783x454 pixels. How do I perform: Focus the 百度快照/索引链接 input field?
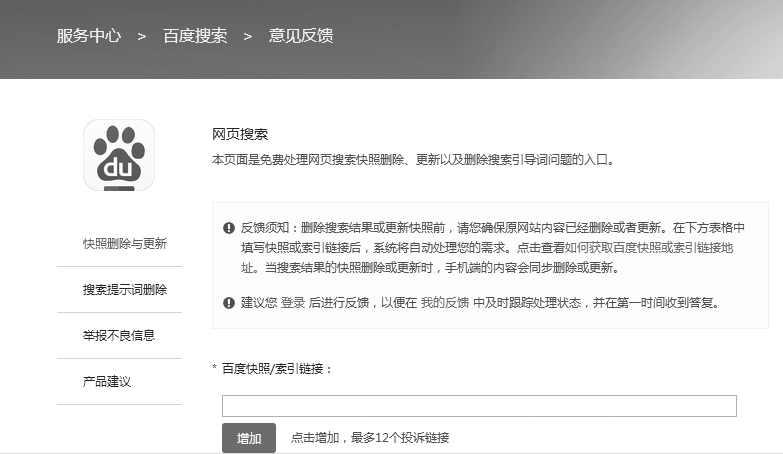479,406
